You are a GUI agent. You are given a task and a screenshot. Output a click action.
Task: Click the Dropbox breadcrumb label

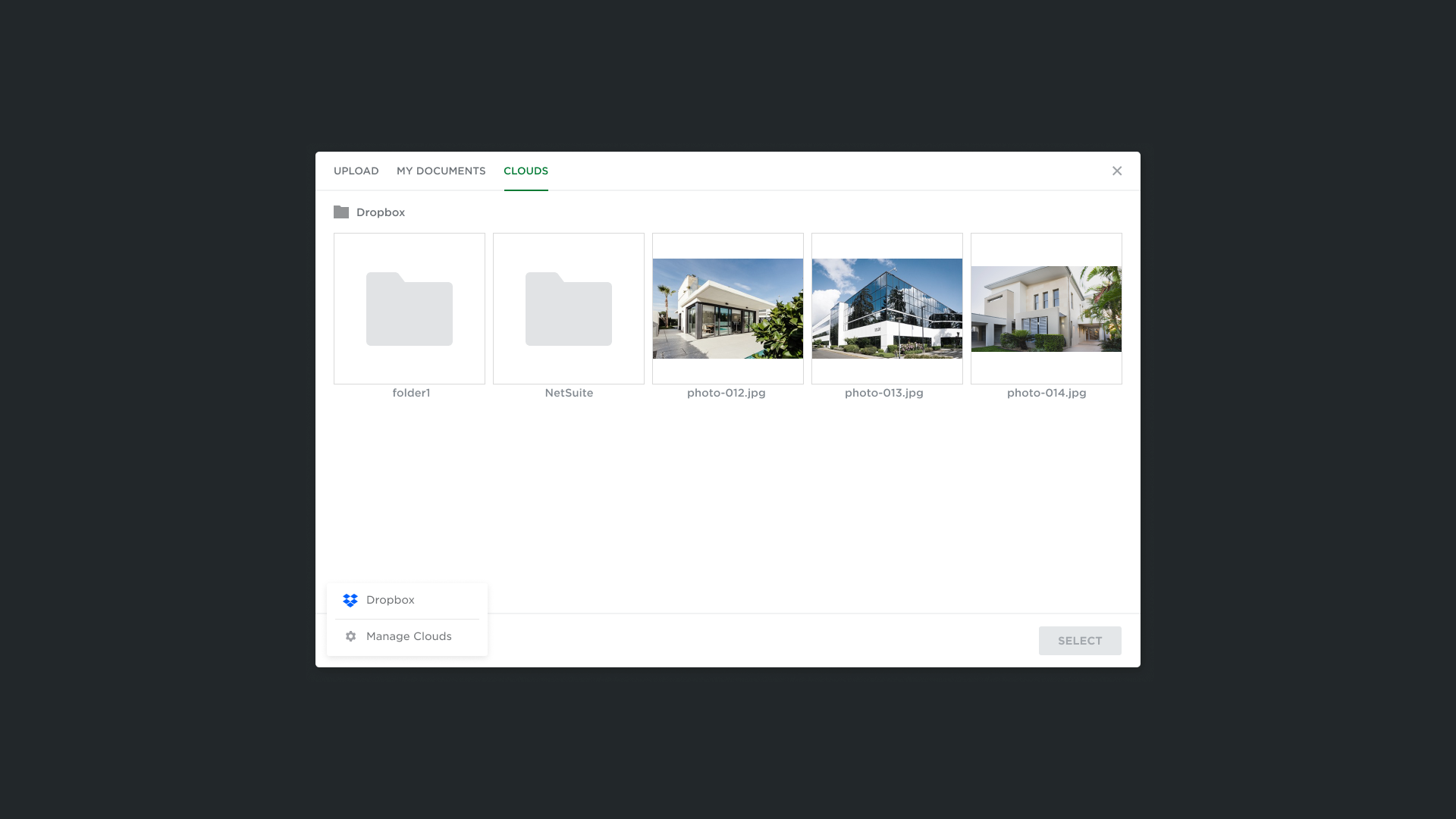[x=381, y=213]
